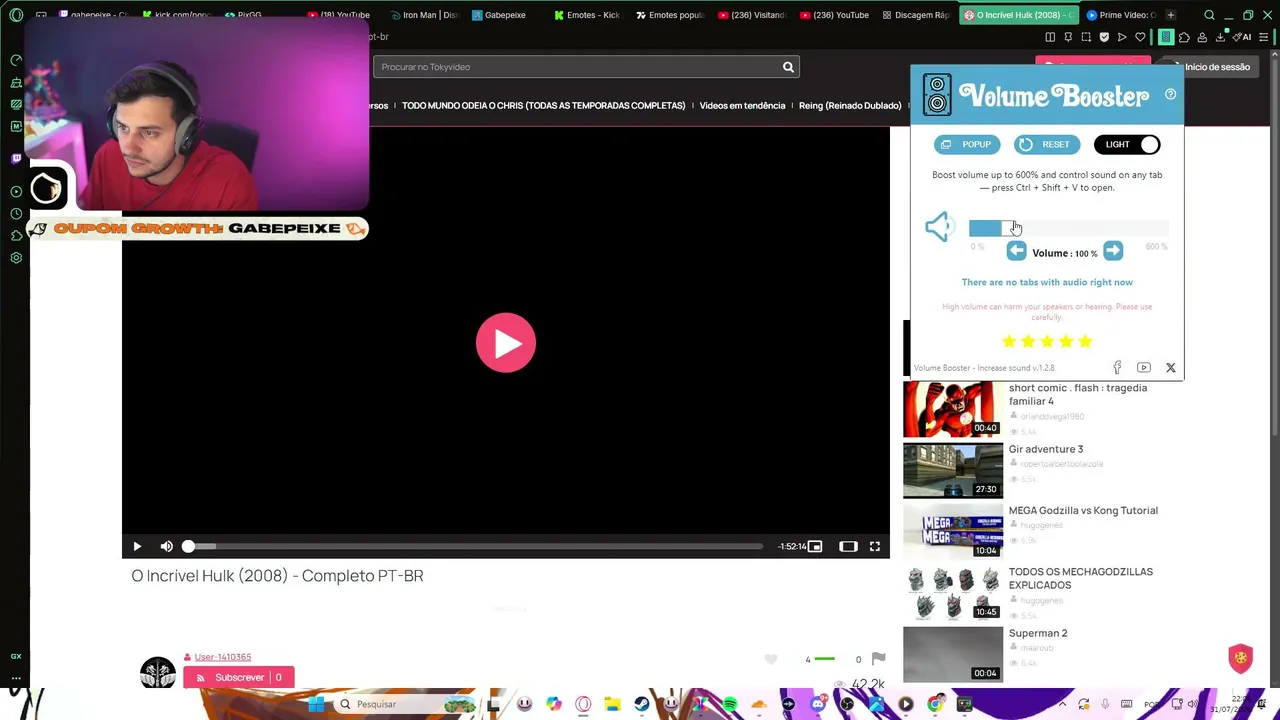
Task: Open 'TODOS OS MECHAGODZILLAS EXPLICADOS' video
Action: point(1081,579)
